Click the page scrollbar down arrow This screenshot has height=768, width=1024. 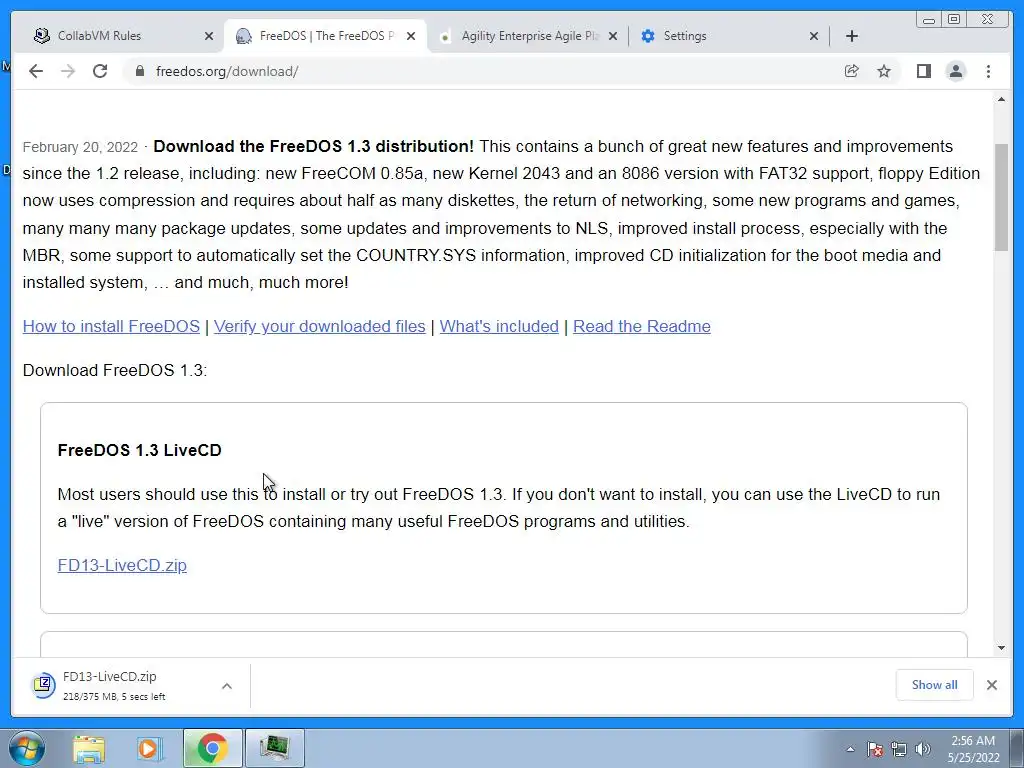1001,648
